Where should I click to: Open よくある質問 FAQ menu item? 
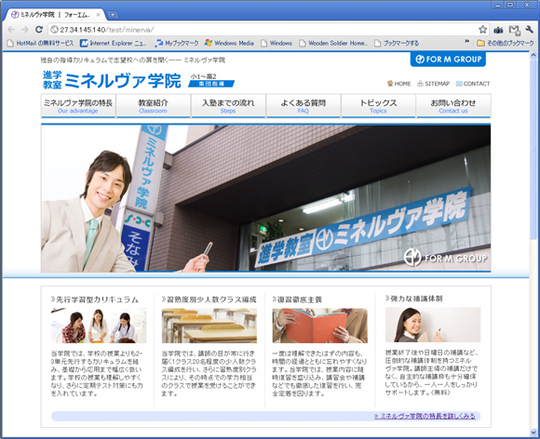coord(303,106)
